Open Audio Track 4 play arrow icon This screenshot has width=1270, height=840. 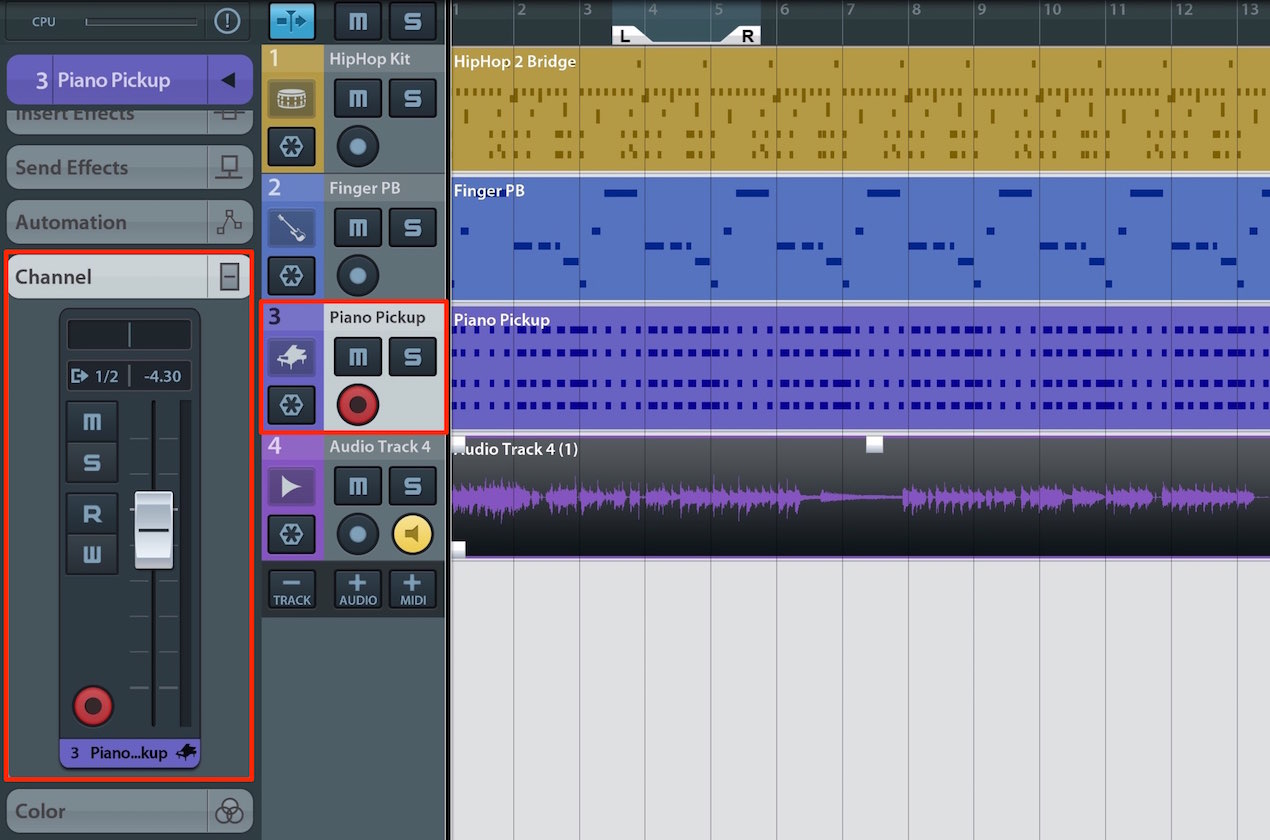pyautogui.click(x=291, y=486)
